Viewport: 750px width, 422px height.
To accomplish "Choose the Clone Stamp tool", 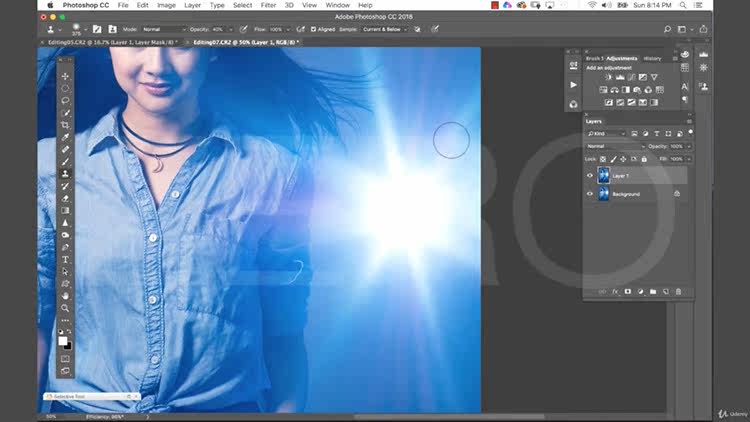I will click(x=66, y=174).
